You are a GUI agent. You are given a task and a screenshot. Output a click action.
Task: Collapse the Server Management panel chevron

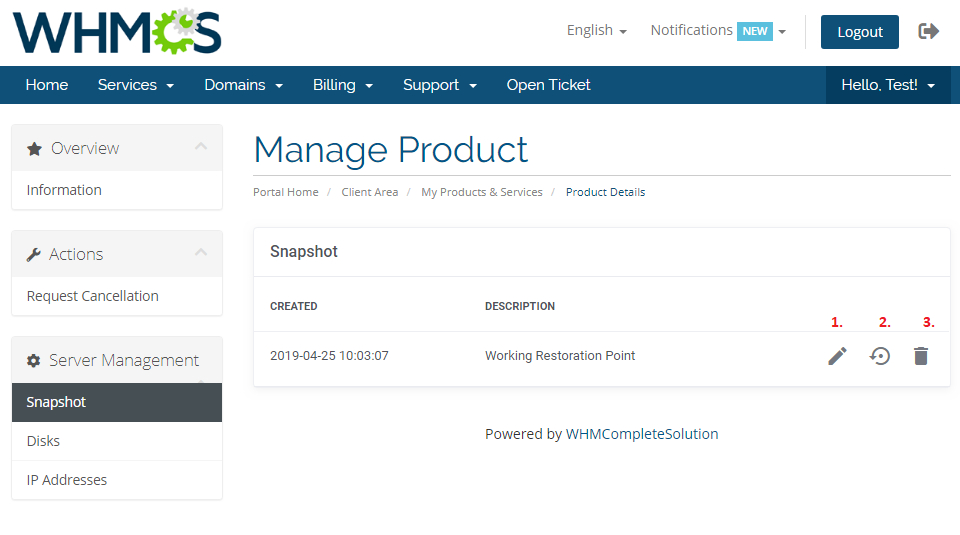[x=201, y=380]
